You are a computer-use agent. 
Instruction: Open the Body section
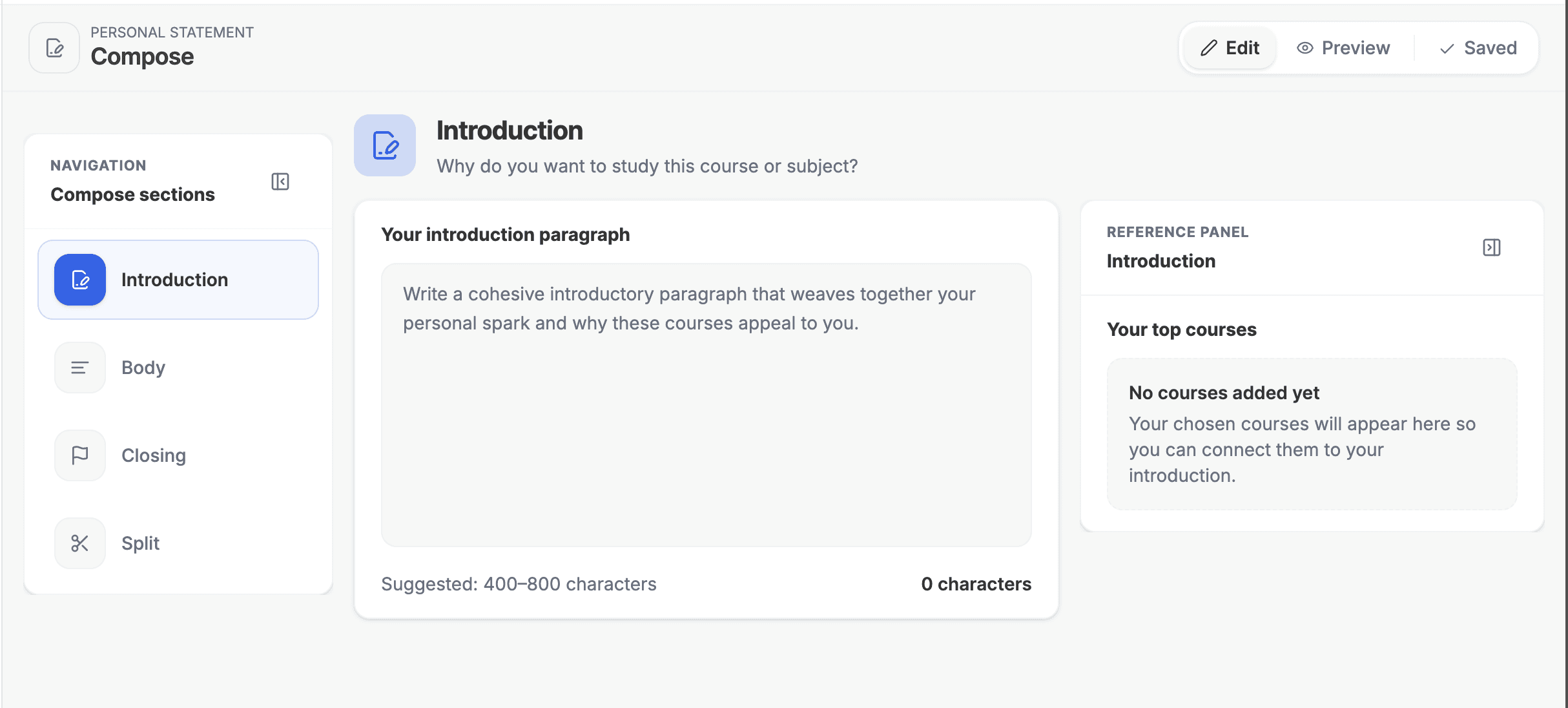click(143, 368)
